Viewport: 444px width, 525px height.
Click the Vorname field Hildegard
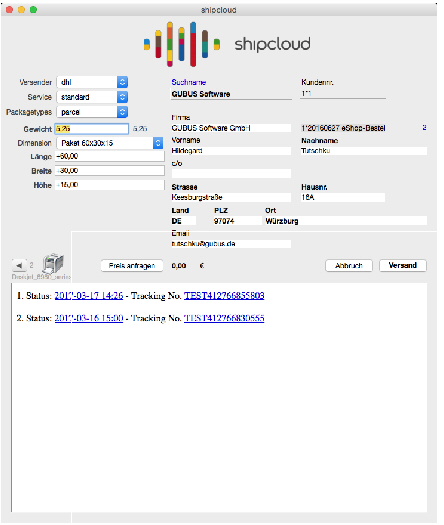[231, 151]
